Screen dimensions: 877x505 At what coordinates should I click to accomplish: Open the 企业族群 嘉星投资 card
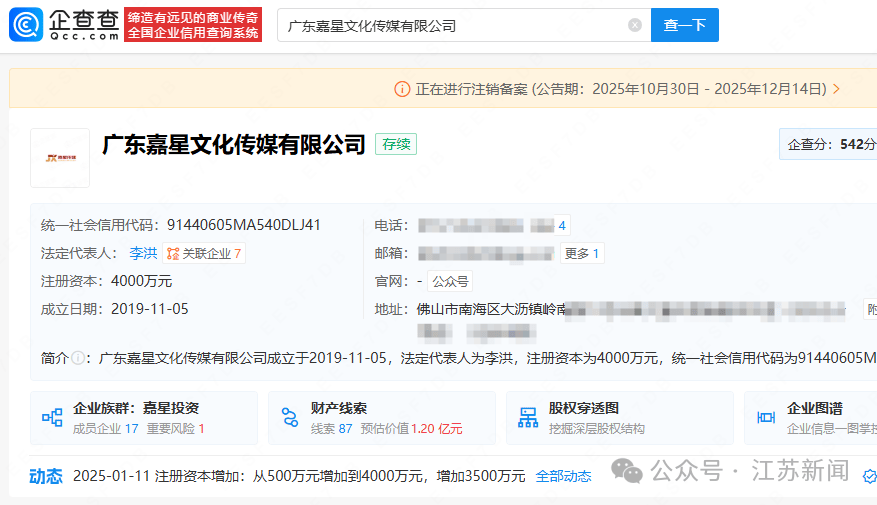pos(144,418)
